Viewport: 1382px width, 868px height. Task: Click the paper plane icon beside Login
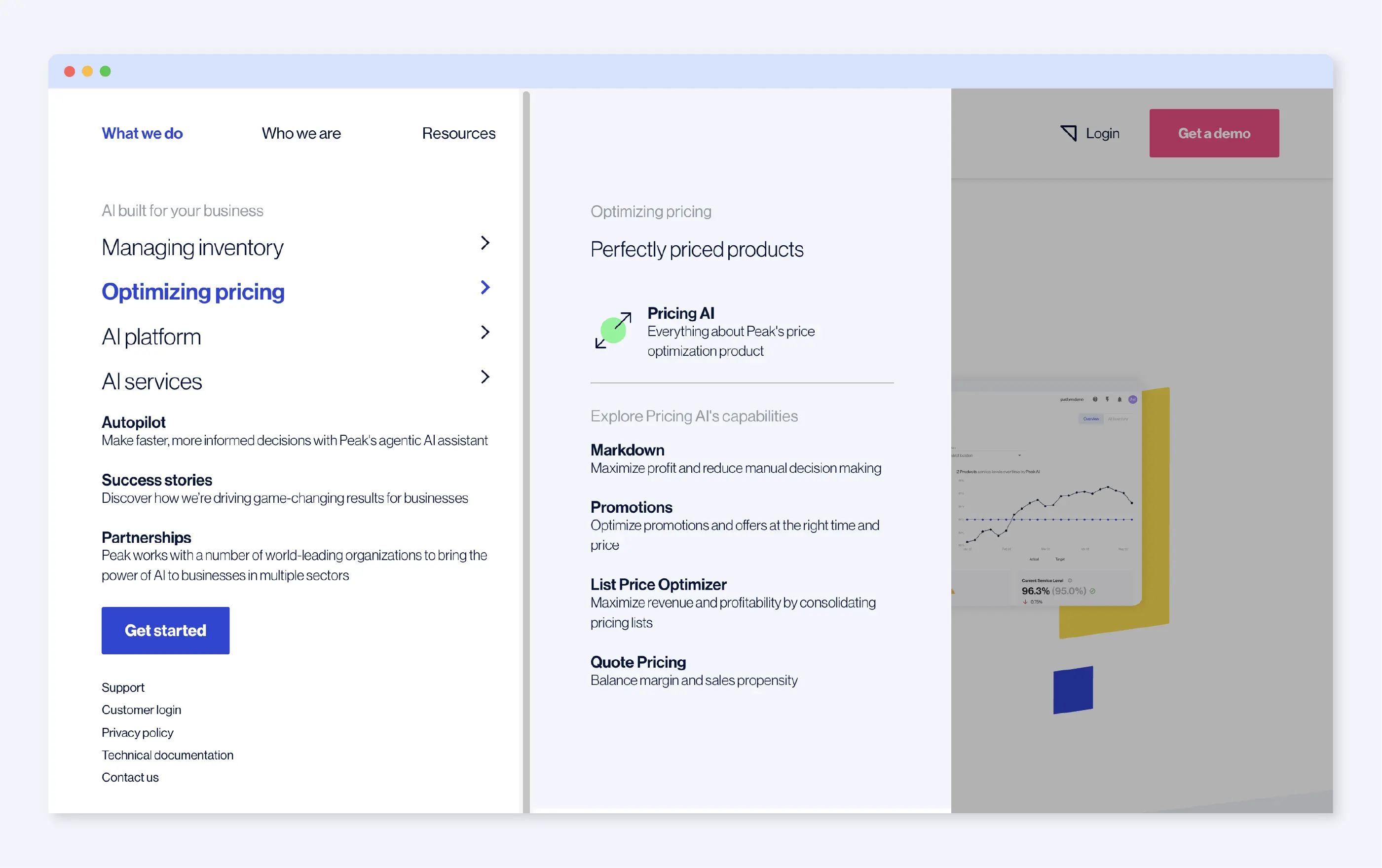point(1069,133)
